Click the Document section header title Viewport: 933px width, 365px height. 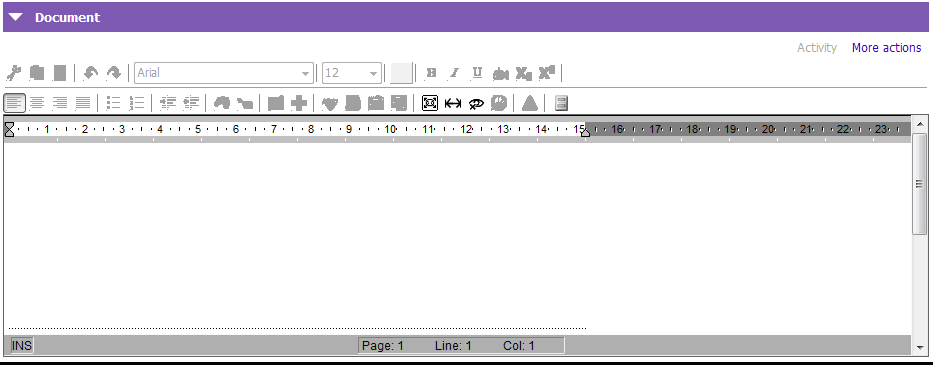(x=67, y=17)
